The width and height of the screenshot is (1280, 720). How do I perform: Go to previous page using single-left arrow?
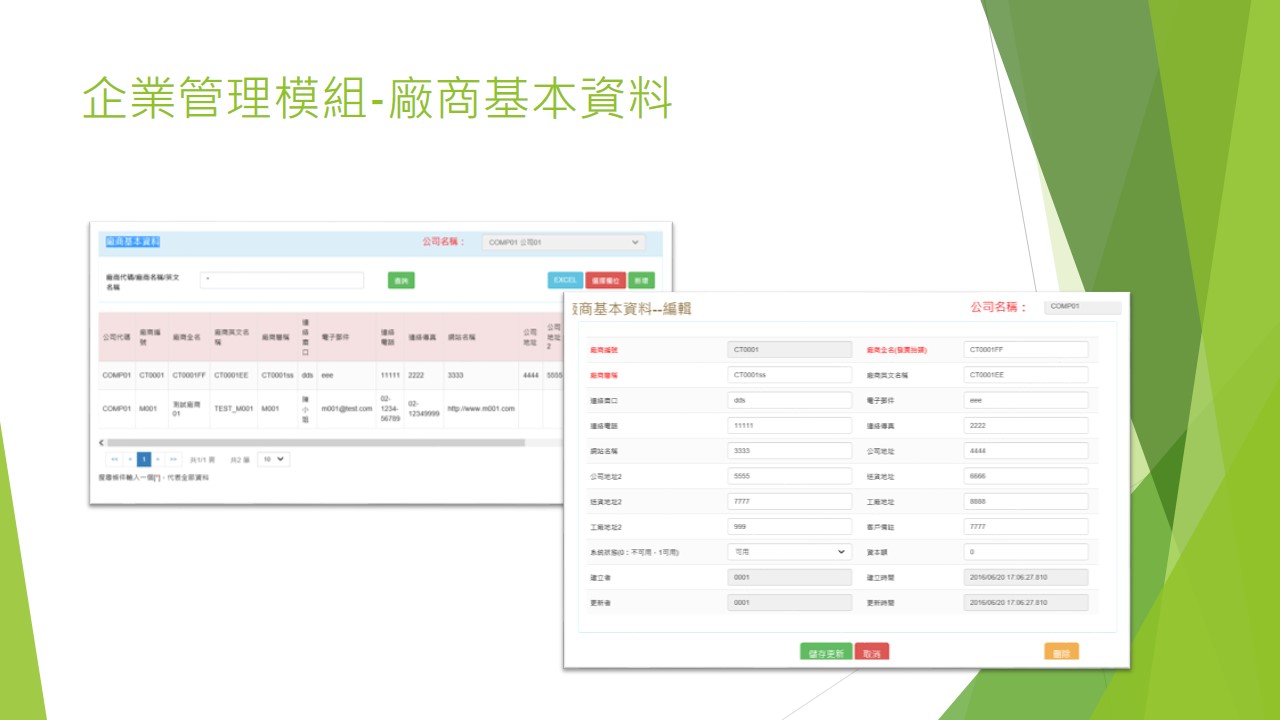point(130,459)
